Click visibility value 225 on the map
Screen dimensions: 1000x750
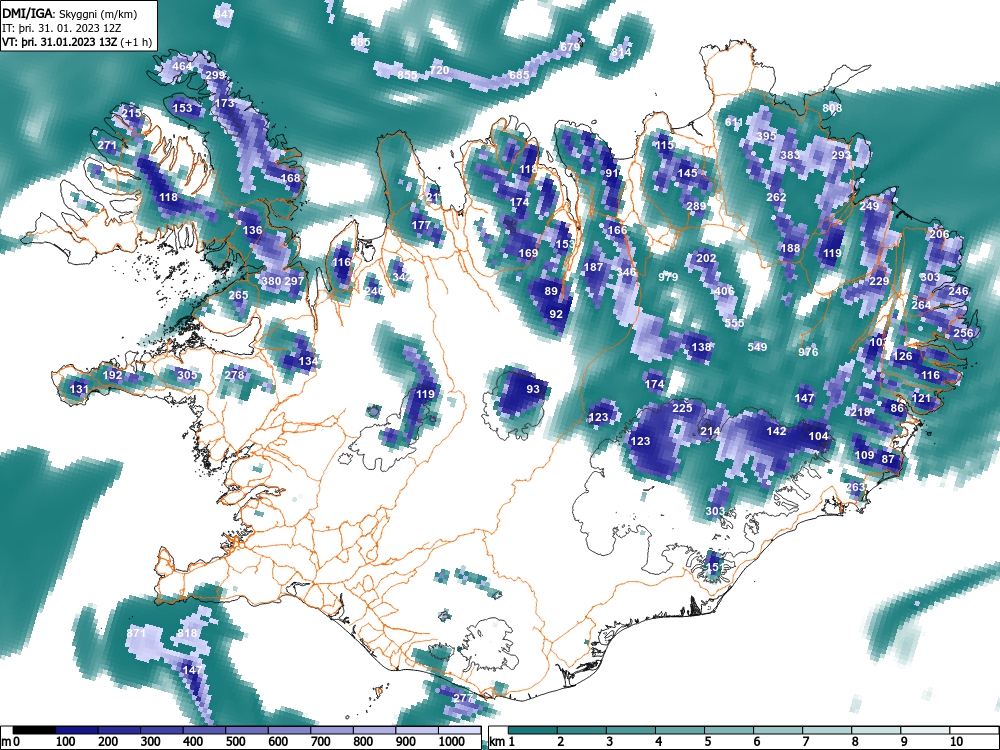682,408
